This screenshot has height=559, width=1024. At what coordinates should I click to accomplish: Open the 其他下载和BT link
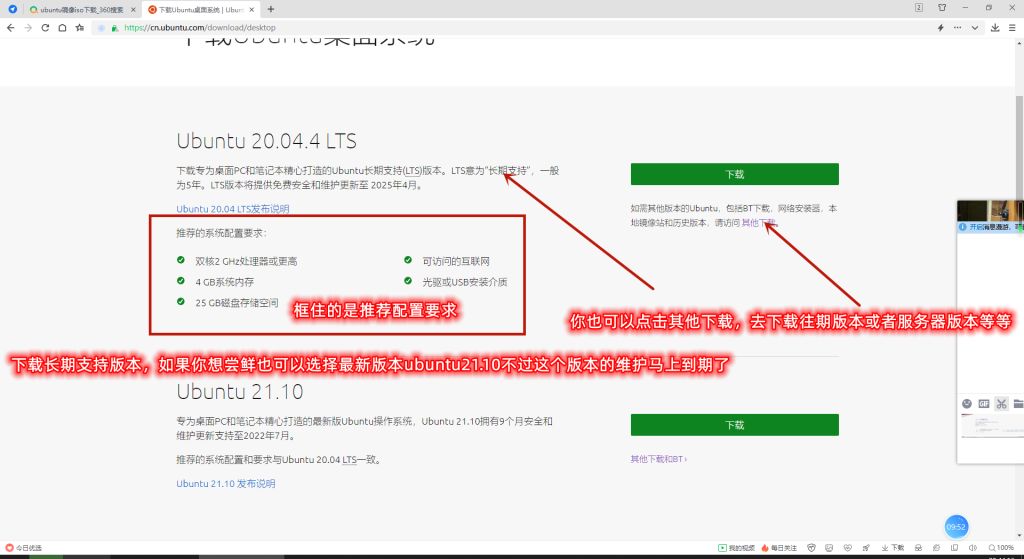pos(658,459)
